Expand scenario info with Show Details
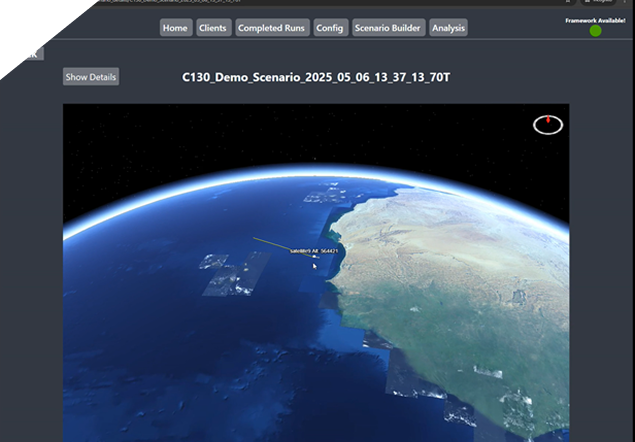This screenshot has width=635, height=442. pyautogui.click(x=91, y=77)
